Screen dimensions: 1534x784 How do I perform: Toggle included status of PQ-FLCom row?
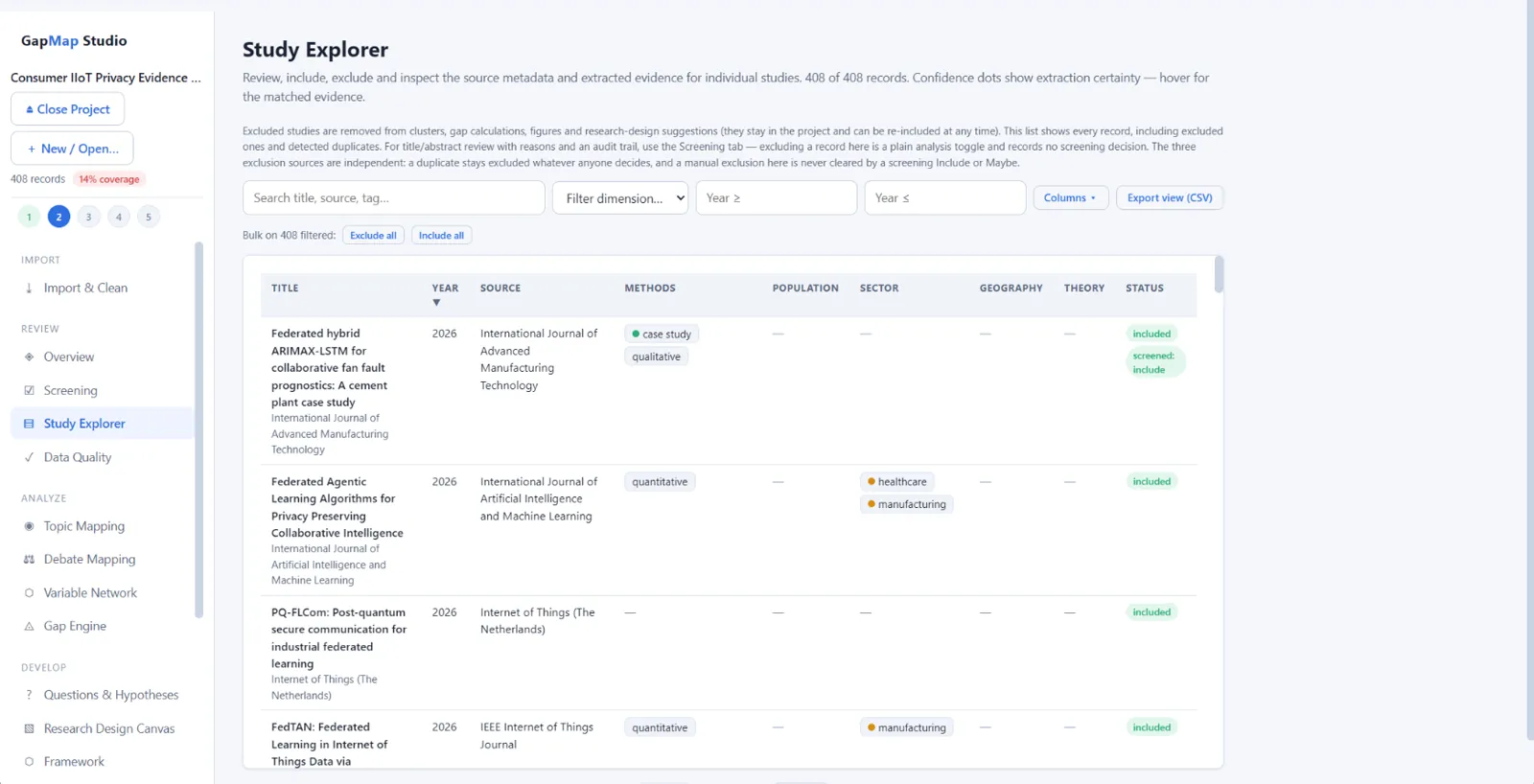tap(1151, 612)
